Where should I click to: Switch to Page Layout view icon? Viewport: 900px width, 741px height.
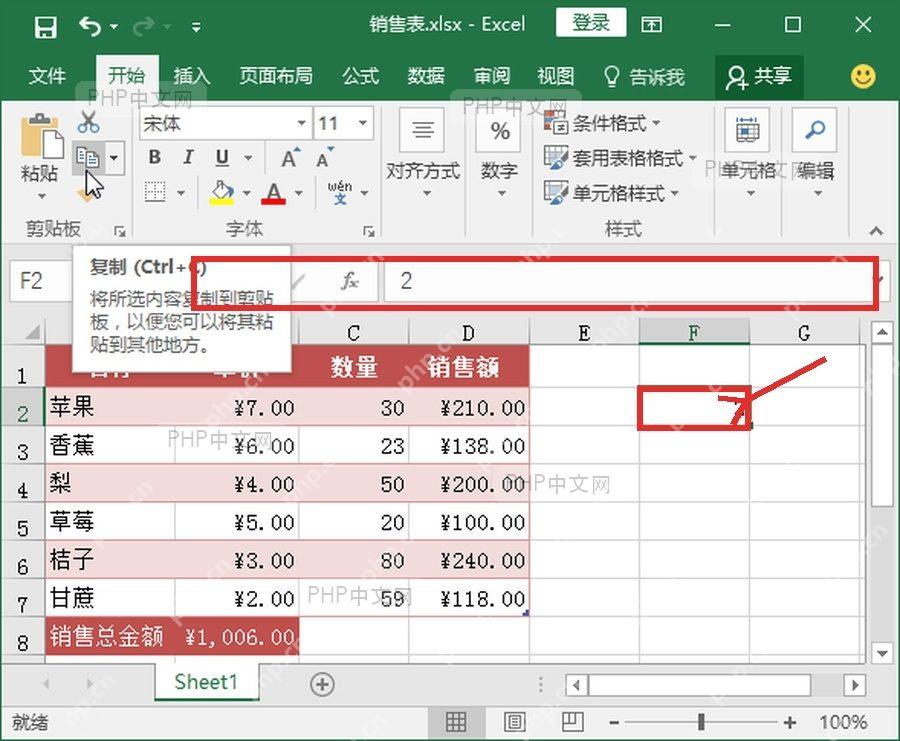(x=514, y=721)
